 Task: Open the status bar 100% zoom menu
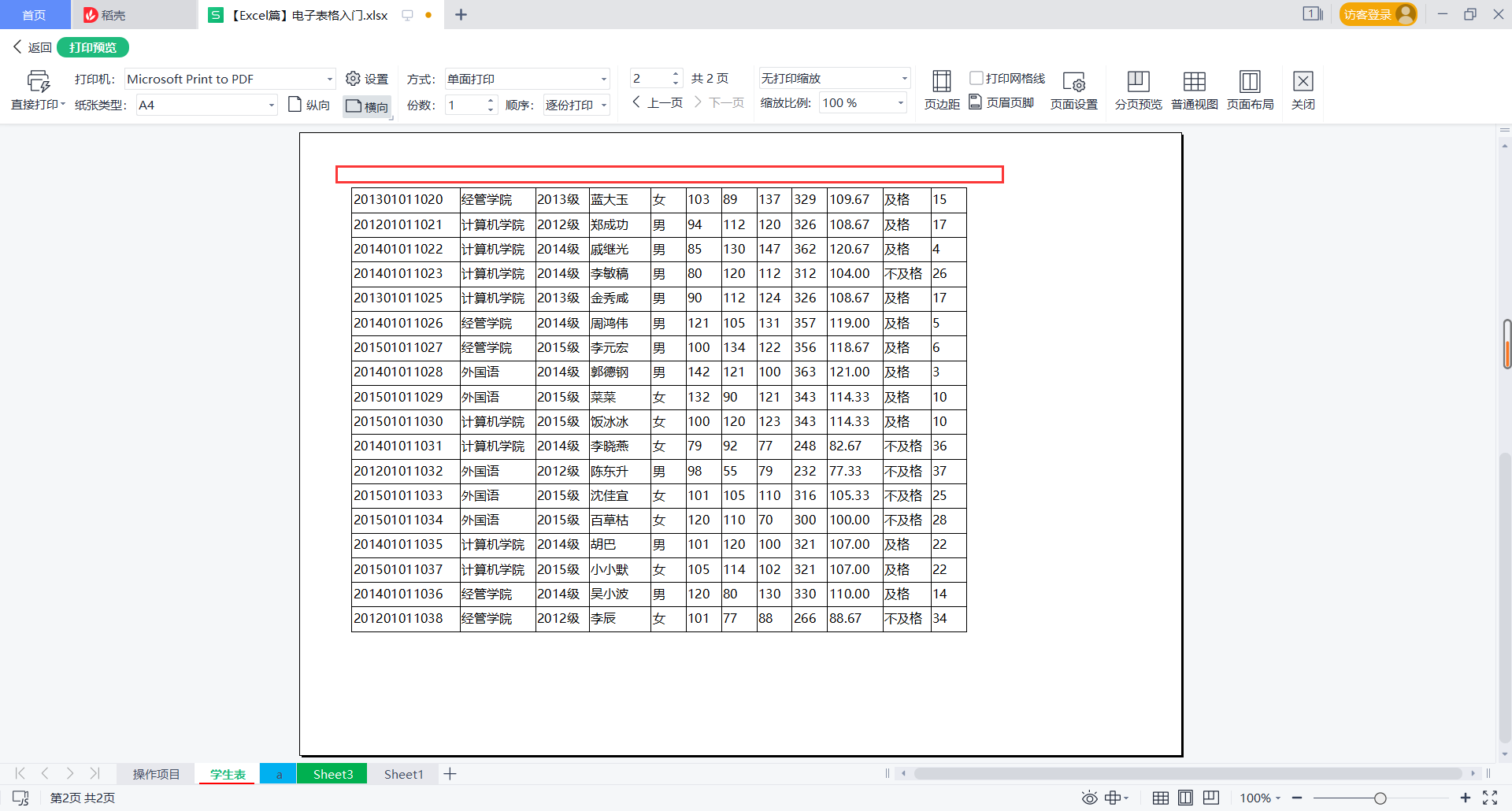pyautogui.click(x=1260, y=798)
